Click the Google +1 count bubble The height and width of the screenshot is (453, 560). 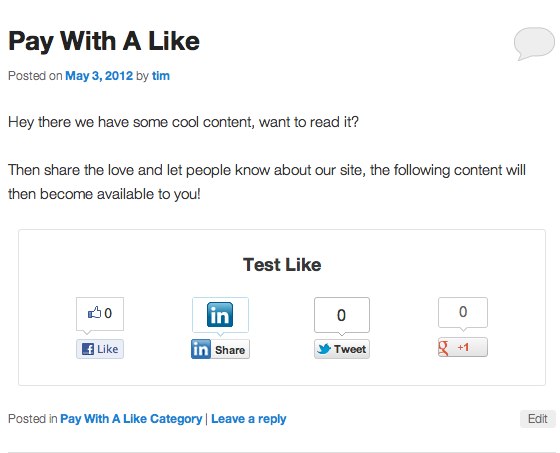462,312
